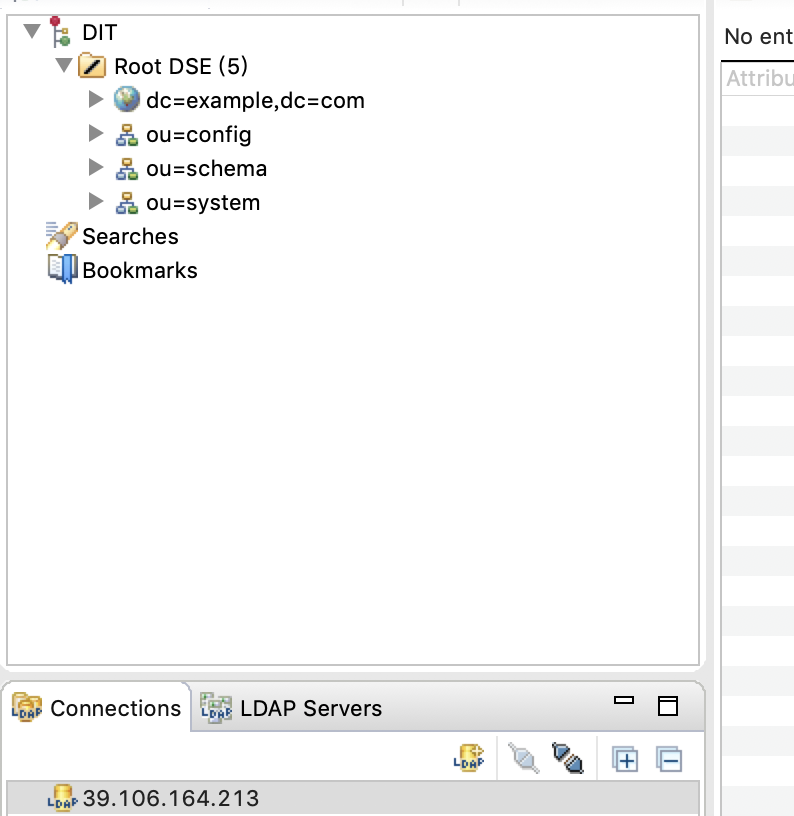Select Searches in the browser tree

(130, 236)
